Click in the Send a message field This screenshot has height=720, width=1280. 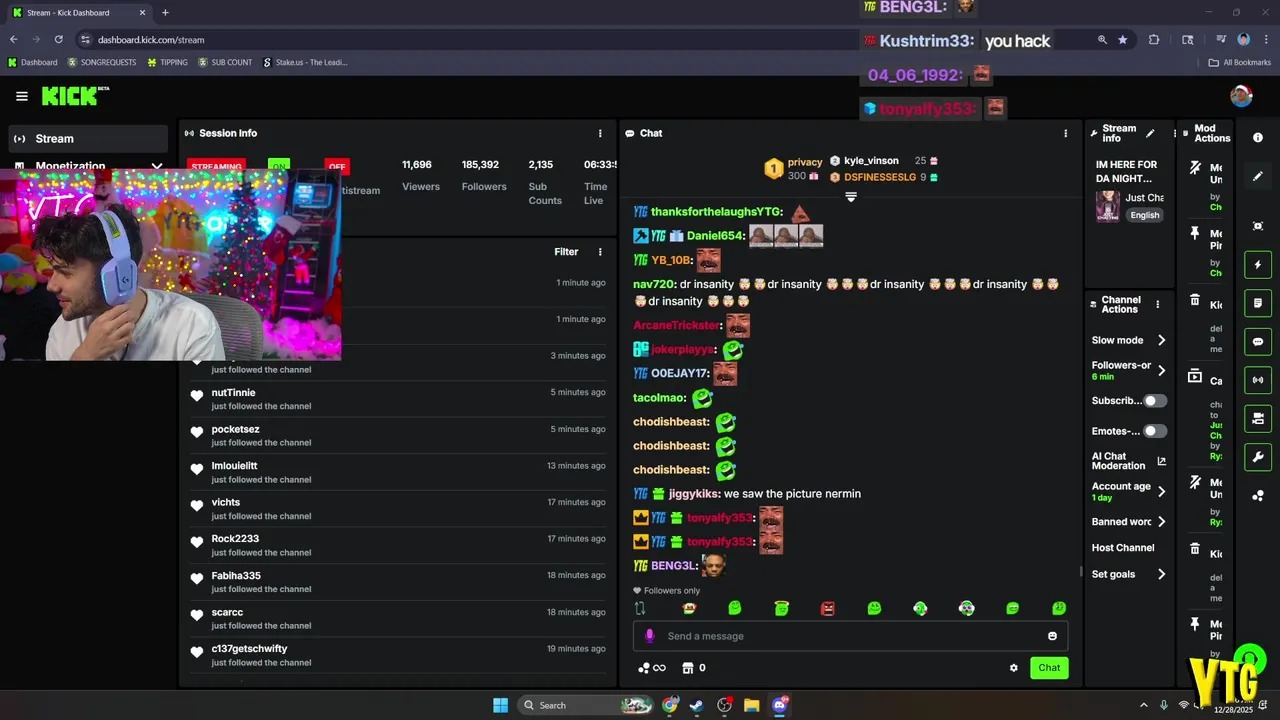click(x=850, y=636)
